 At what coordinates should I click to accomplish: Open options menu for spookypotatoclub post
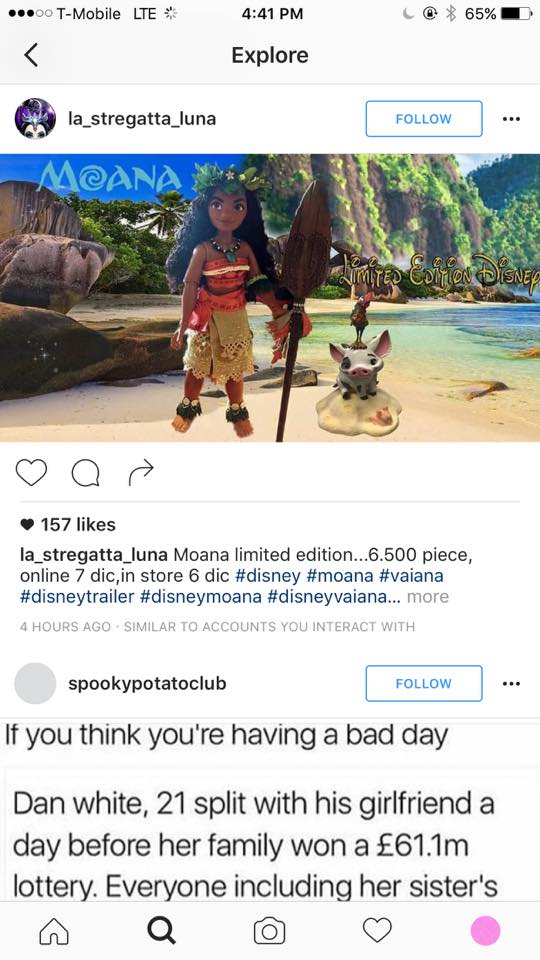click(511, 683)
